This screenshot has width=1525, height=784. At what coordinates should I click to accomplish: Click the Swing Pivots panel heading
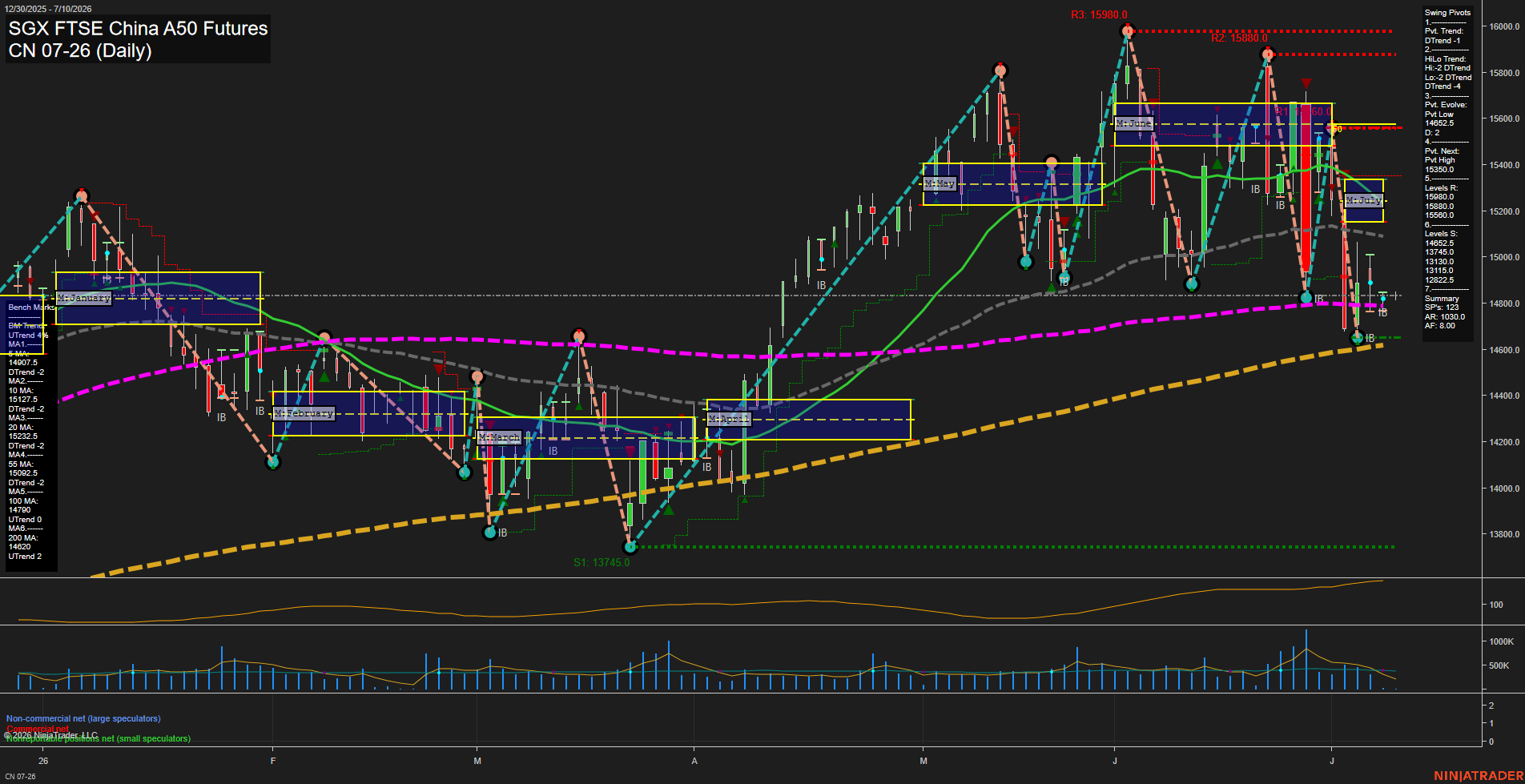pyautogui.click(x=1447, y=13)
